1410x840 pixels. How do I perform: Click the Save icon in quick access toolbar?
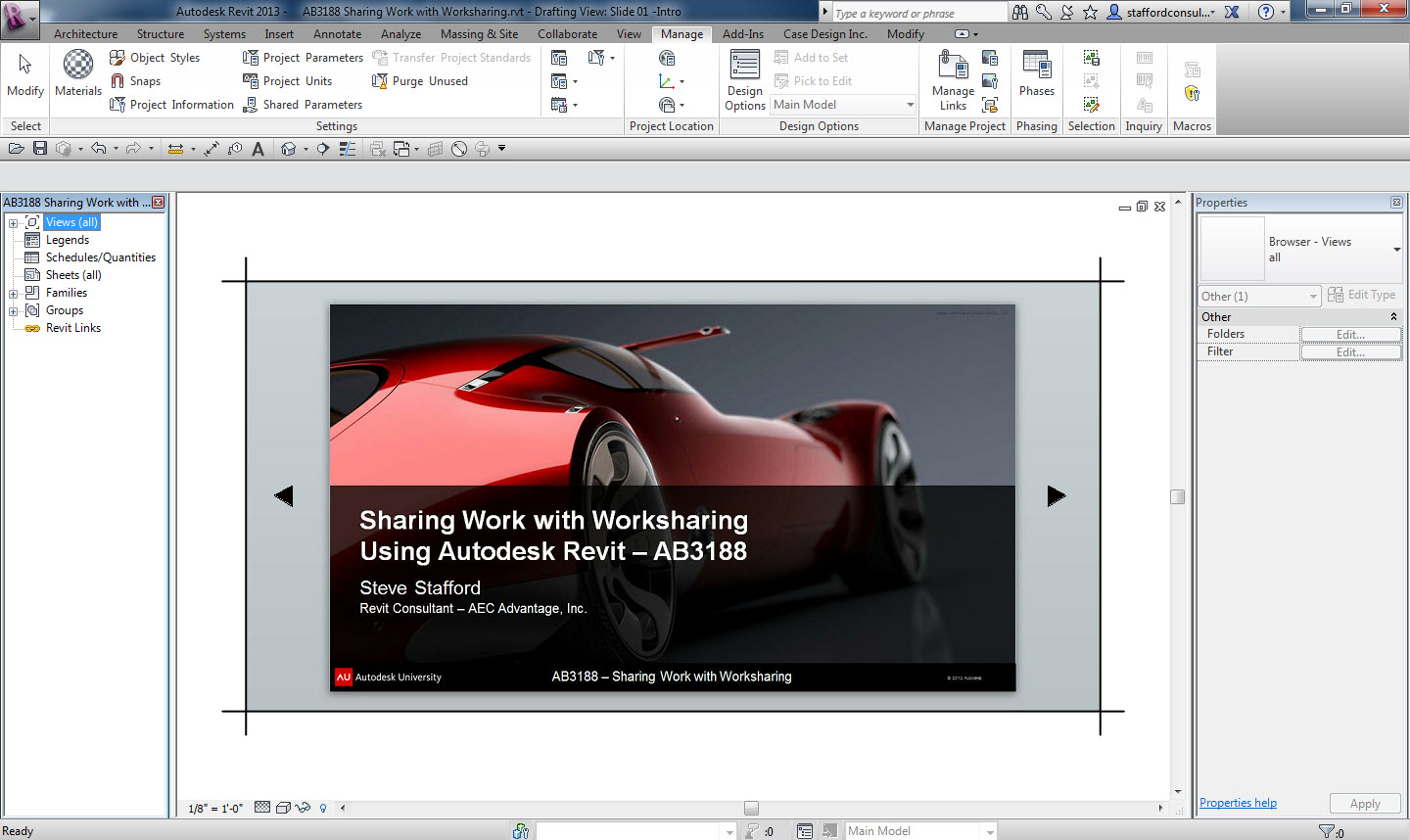pyautogui.click(x=40, y=149)
